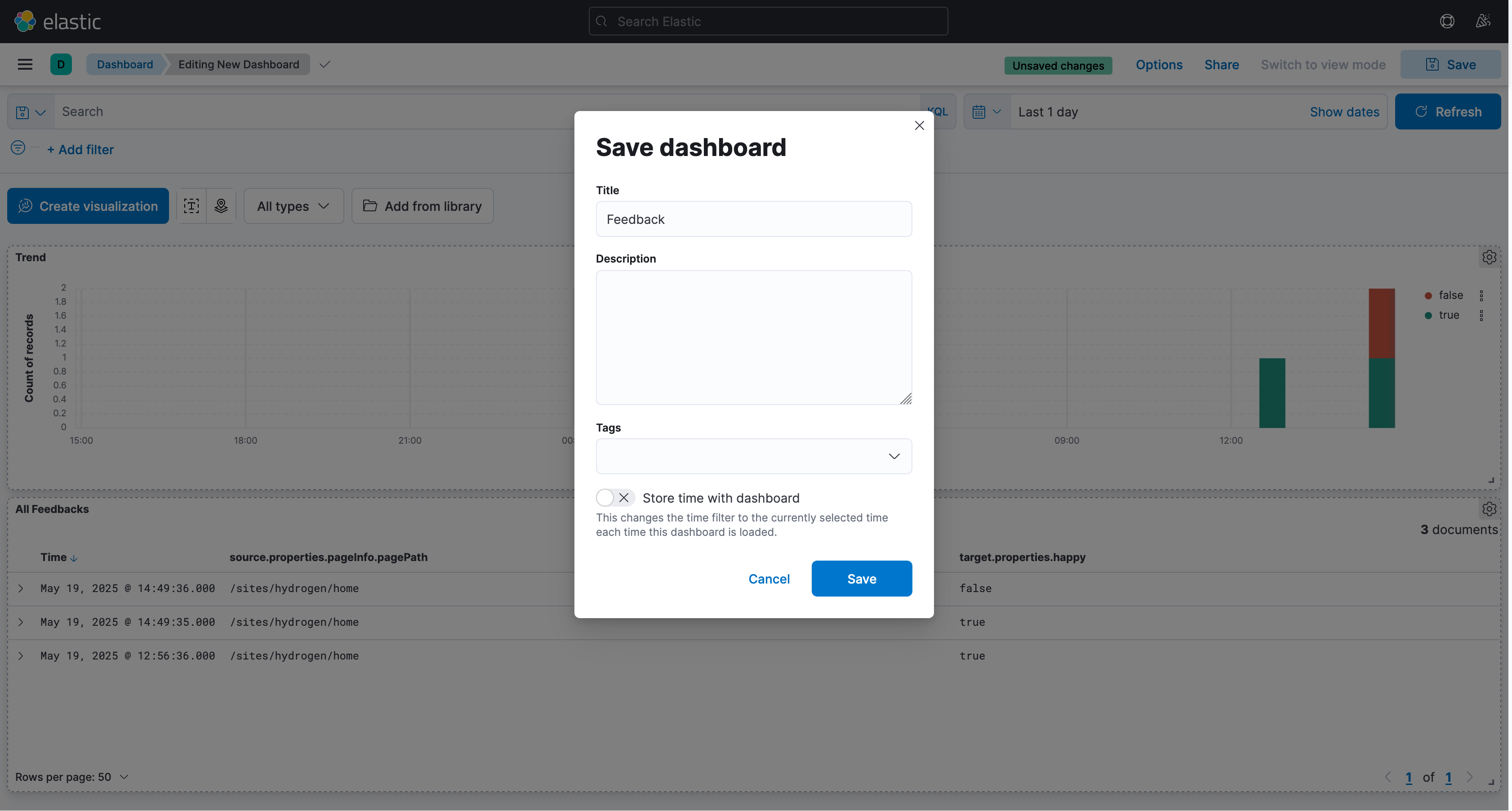Toggle Store time with dashboard switch

614,498
